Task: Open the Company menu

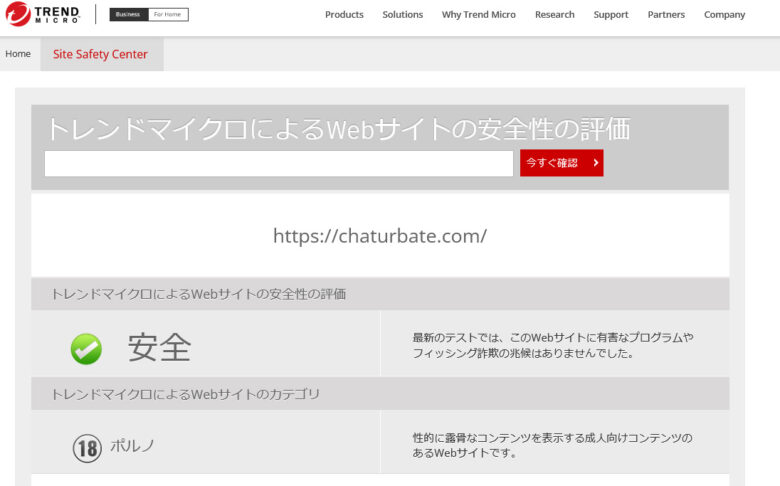Action: pyautogui.click(x=724, y=15)
